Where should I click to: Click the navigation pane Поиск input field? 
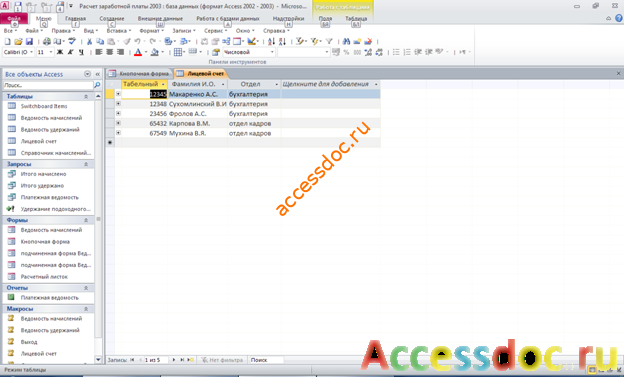pyautogui.click(x=48, y=85)
